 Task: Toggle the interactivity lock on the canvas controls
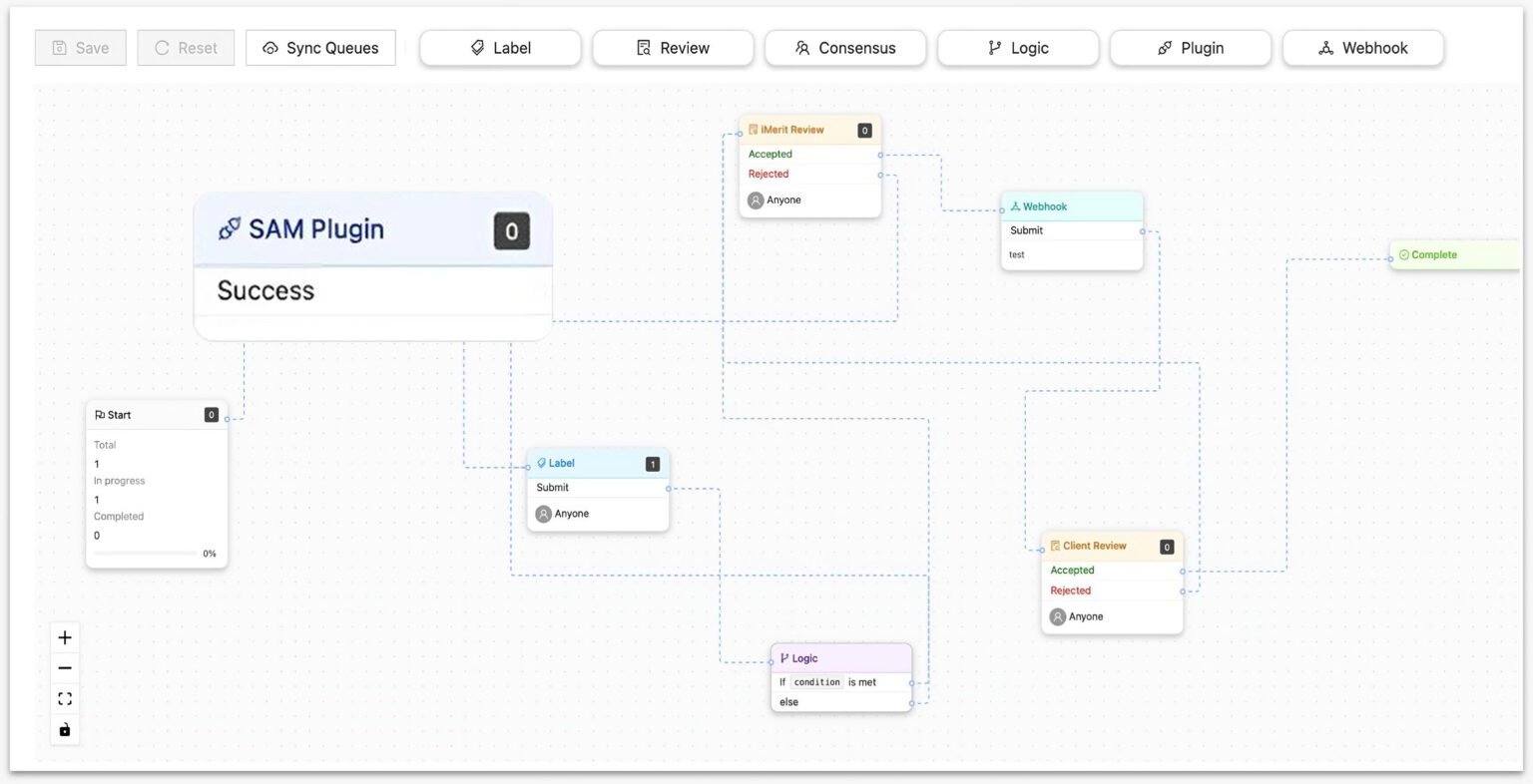64,729
